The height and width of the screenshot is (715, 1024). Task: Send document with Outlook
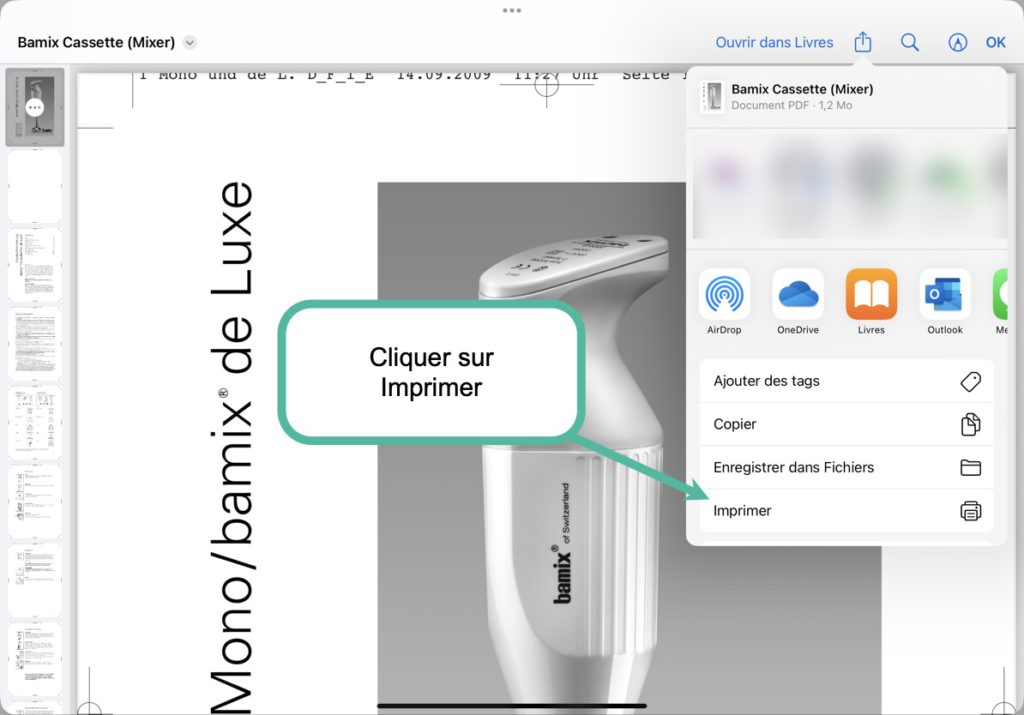944,294
